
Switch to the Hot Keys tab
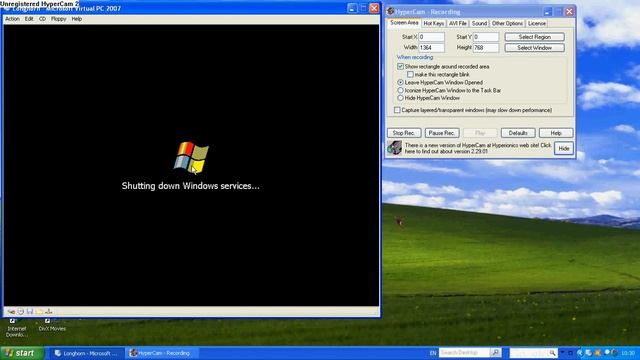point(433,23)
